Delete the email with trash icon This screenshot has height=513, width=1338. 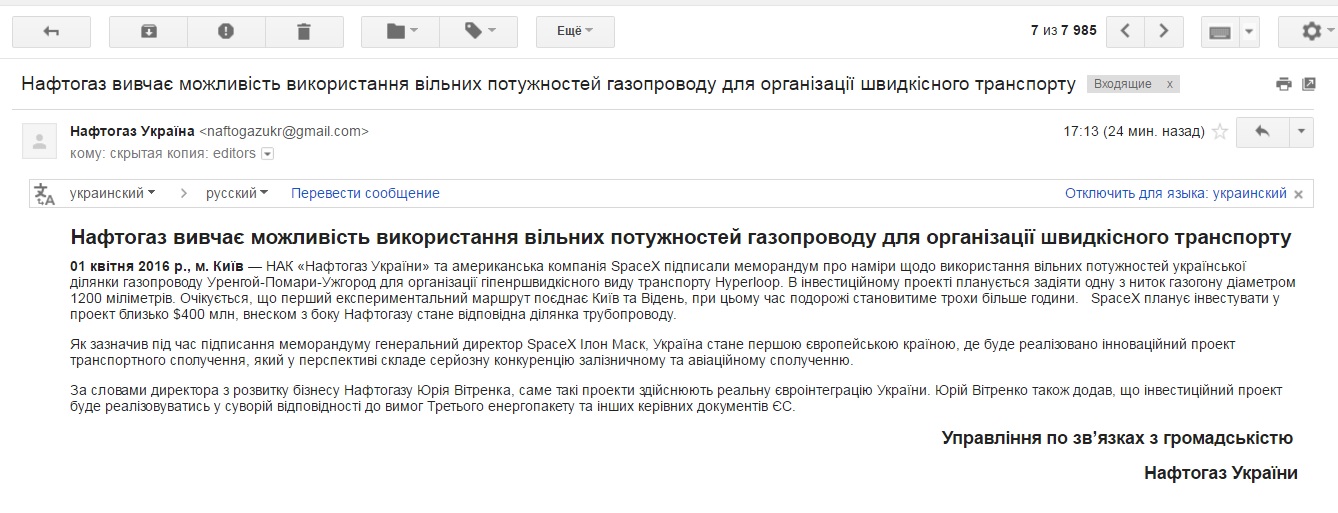[x=304, y=31]
